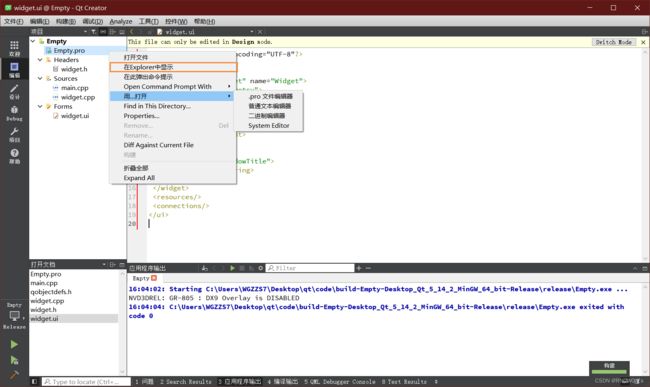Open the Design mode pencil icon
650x387 pixels.
(14, 91)
